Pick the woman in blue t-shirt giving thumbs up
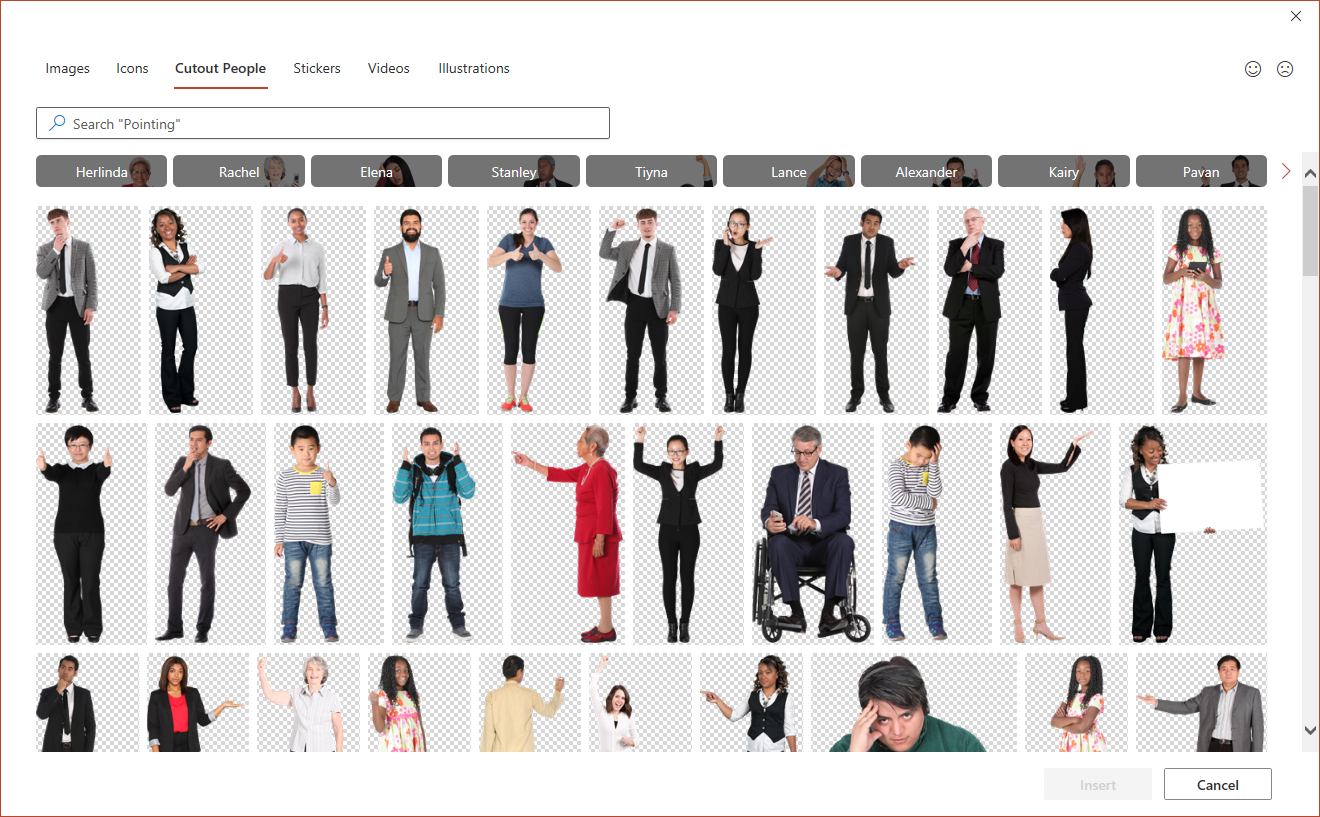This screenshot has height=817, width=1320. [x=539, y=310]
